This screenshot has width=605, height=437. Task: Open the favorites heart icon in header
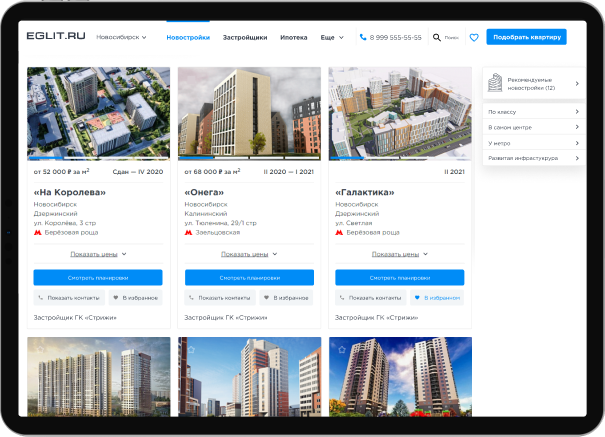[474, 37]
